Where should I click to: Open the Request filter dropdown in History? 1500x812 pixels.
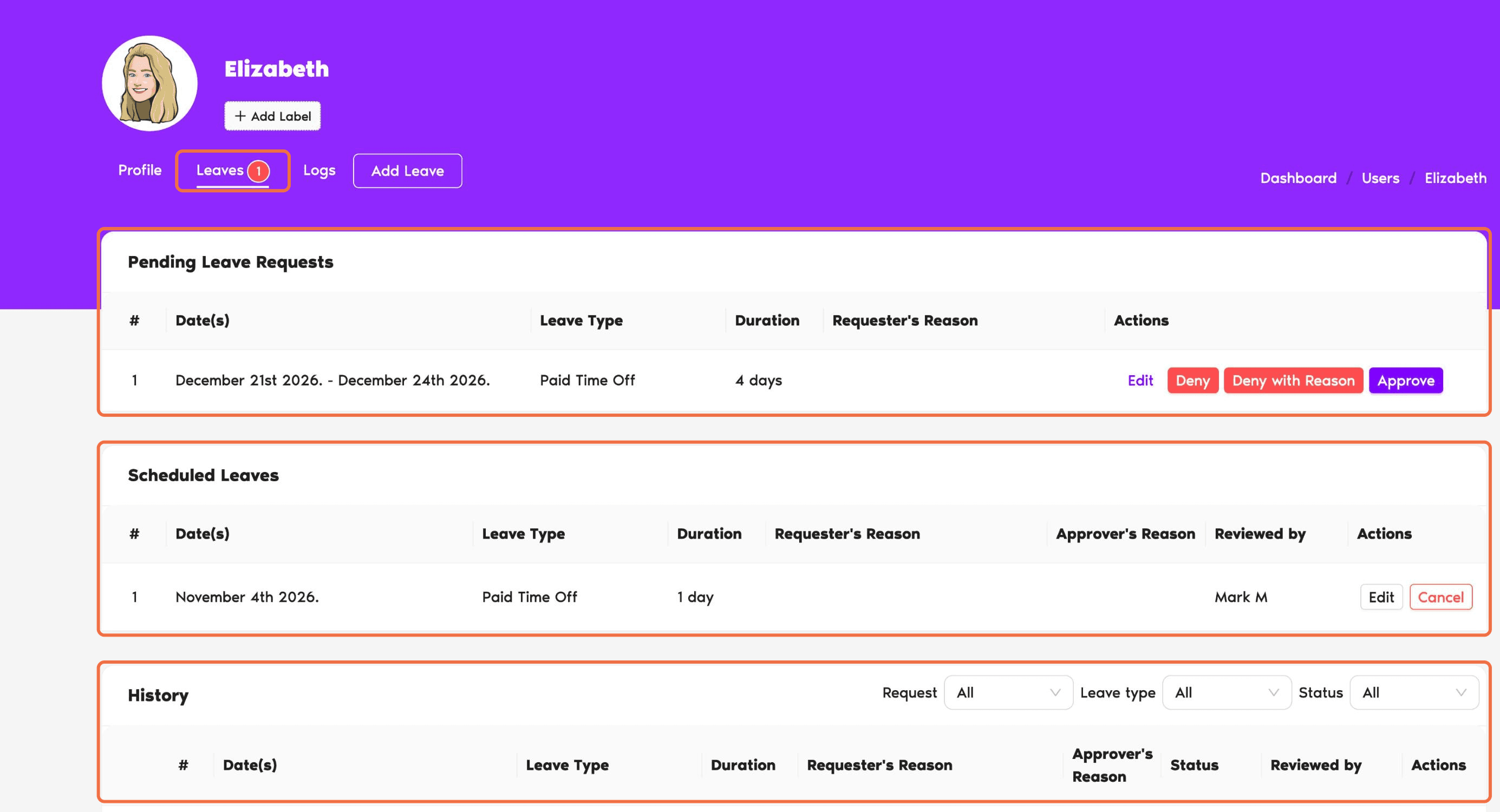pyautogui.click(x=1008, y=693)
